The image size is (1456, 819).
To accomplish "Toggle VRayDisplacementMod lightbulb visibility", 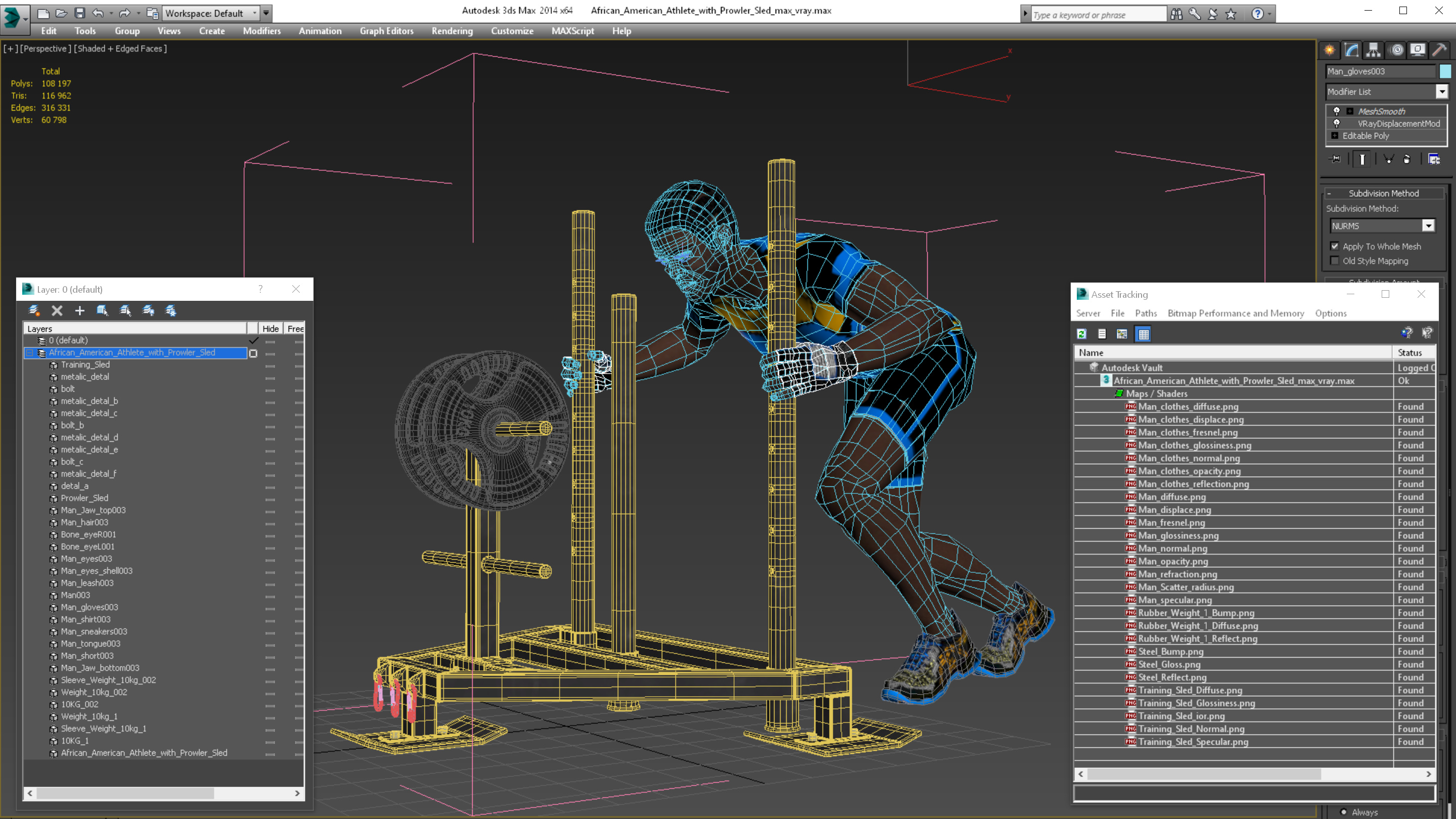I will [1337, 123].
